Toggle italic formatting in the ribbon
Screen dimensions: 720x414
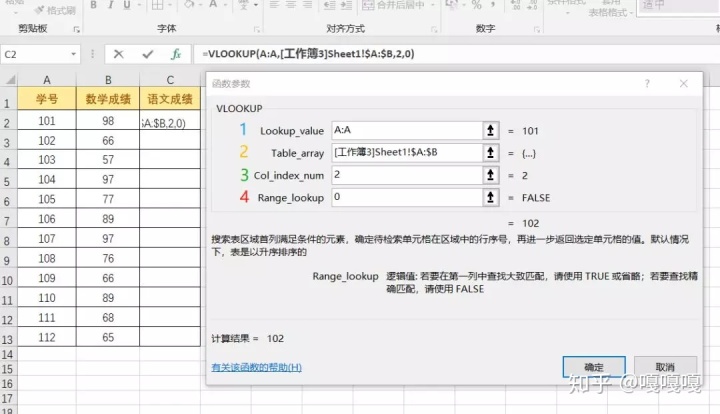click(110, 5)
